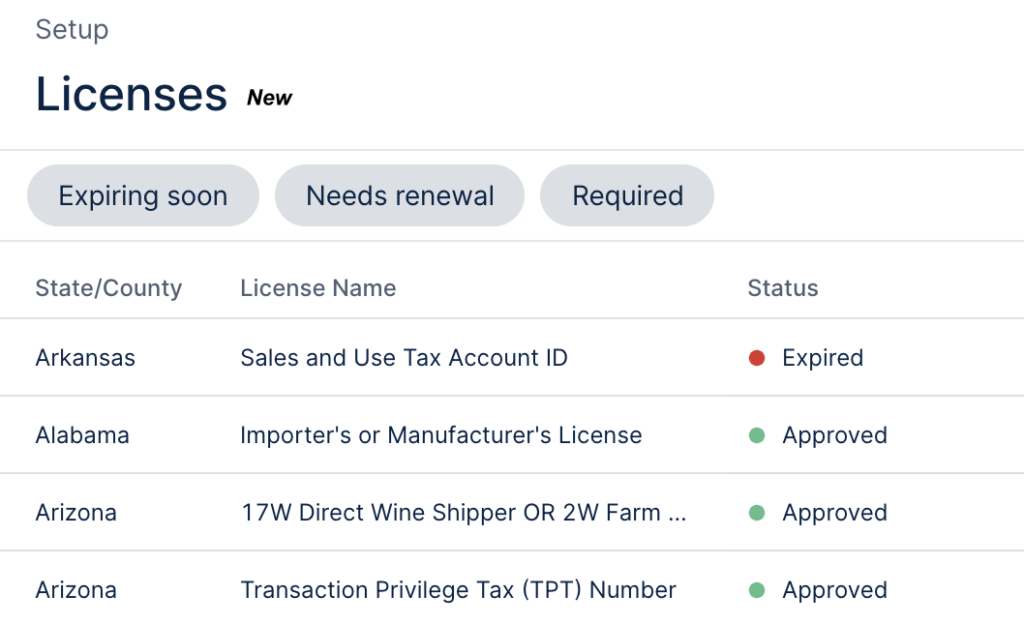The image size is (1024, 625).
Task: Go to the Setup breadcrumb
Action: point(72,30)
